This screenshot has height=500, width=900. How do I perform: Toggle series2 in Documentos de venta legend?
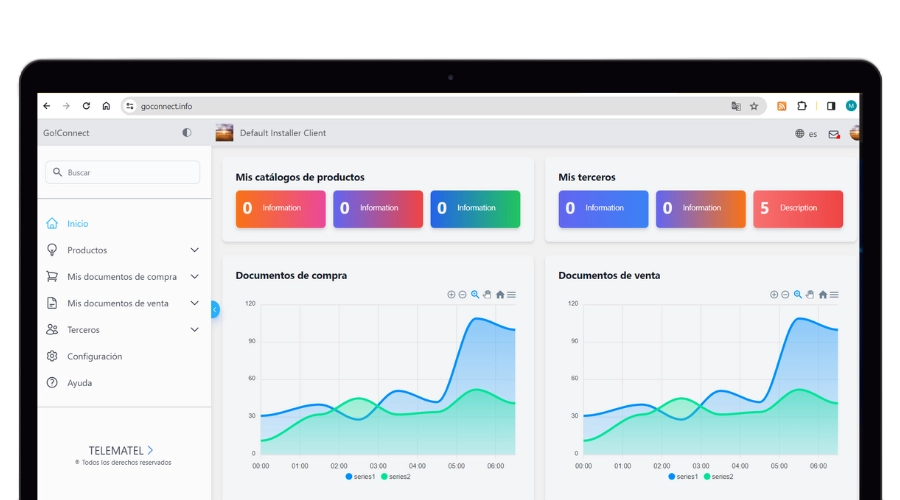point(719,476)
